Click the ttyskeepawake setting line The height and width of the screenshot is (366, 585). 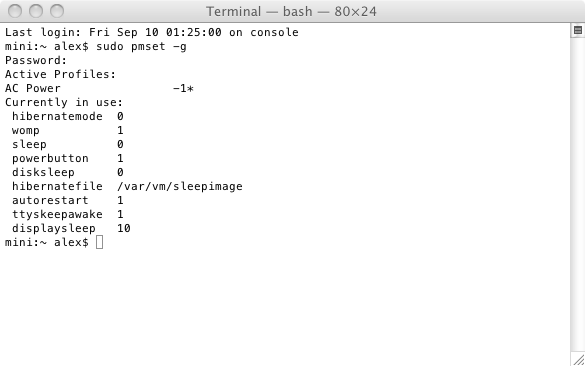68,214
